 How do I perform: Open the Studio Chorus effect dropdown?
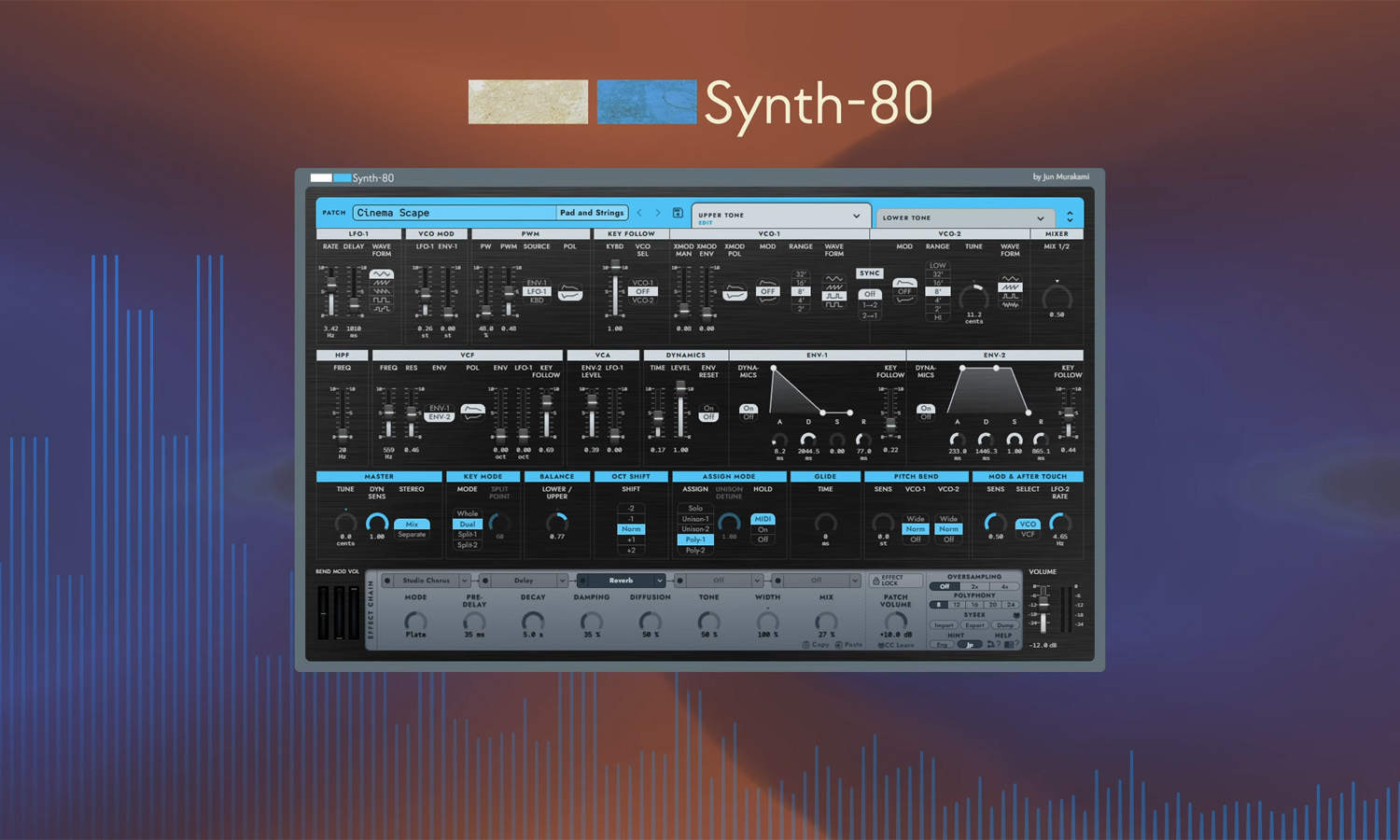(464, 581)
